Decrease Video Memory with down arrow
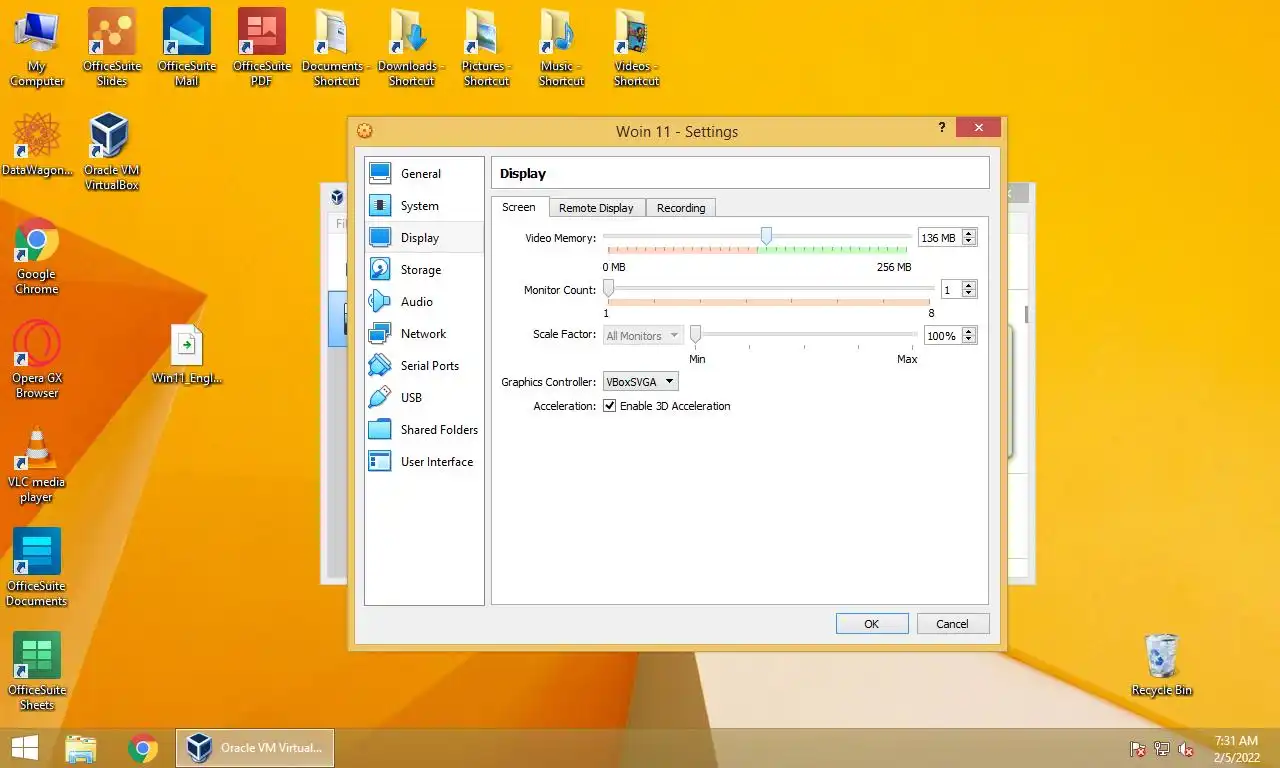 pyautogui.click(x=968, y=242)
